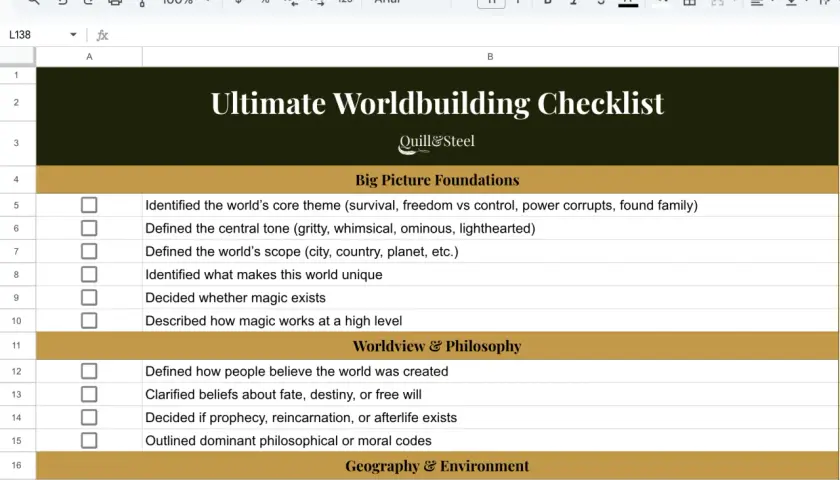
Task: Select row 12 header
Action: 17,371
